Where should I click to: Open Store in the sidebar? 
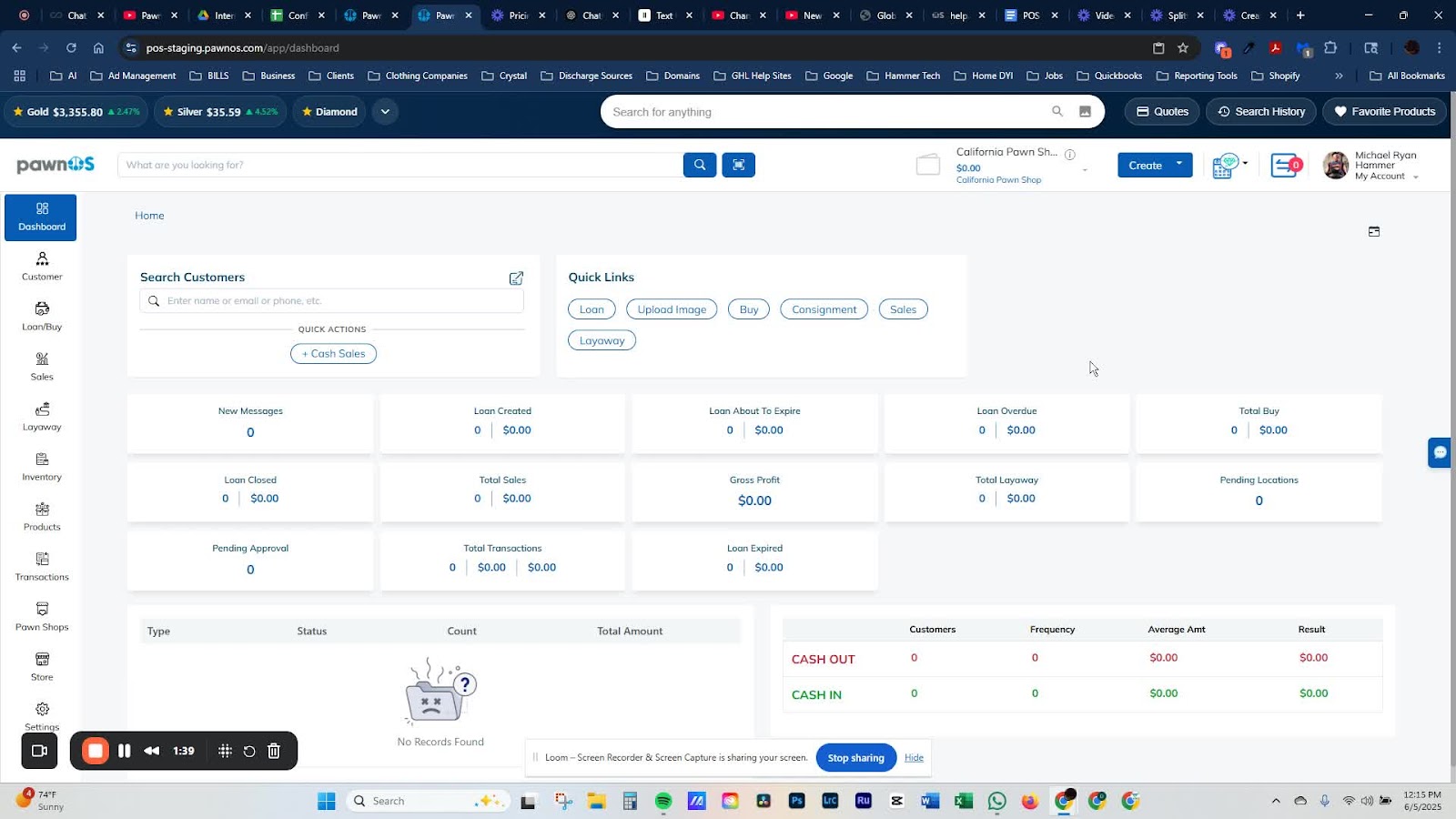[x=42, y=667]
